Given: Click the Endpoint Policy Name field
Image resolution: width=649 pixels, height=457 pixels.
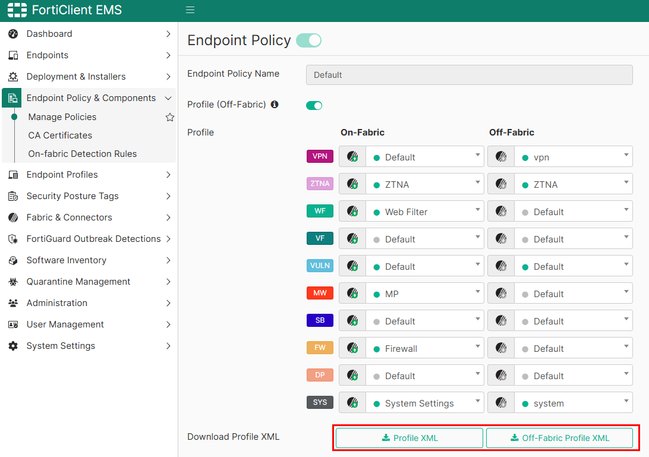Looking at the screenshot, I should point(469,75).
